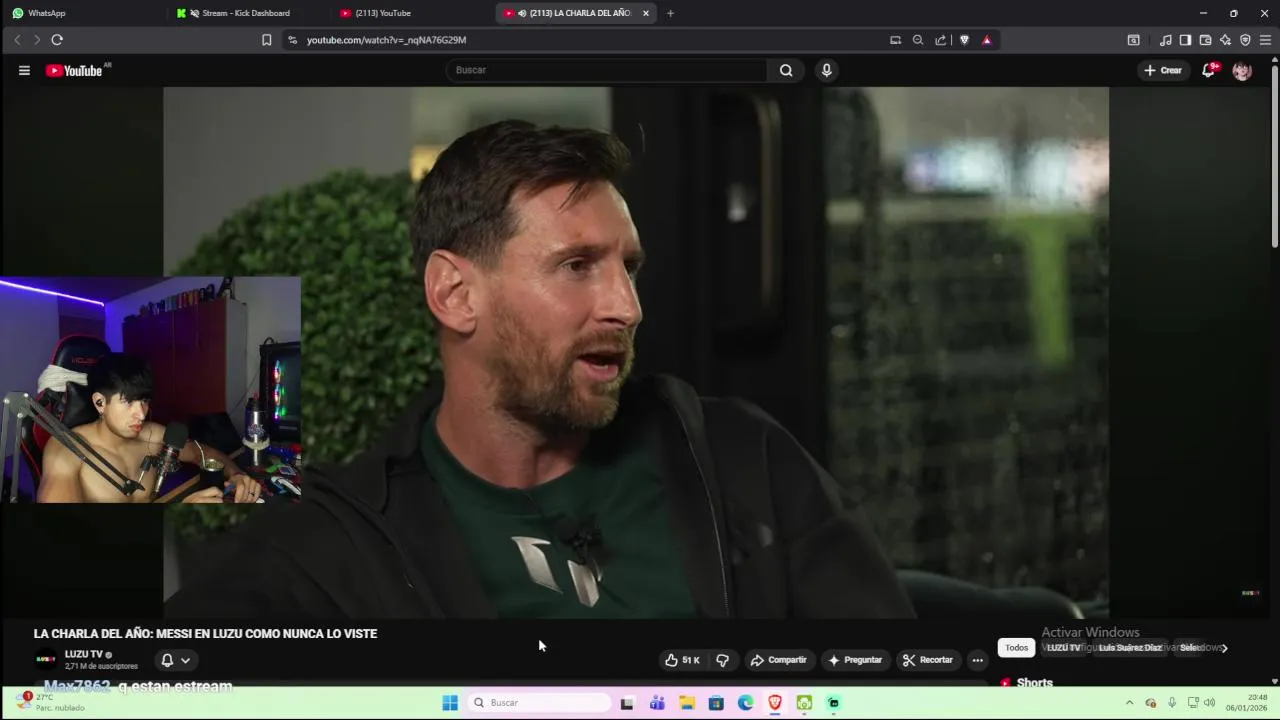Click the video title LA CHARLA DEL AÑO
The image size is (1280, 720).
pos(205,634)
